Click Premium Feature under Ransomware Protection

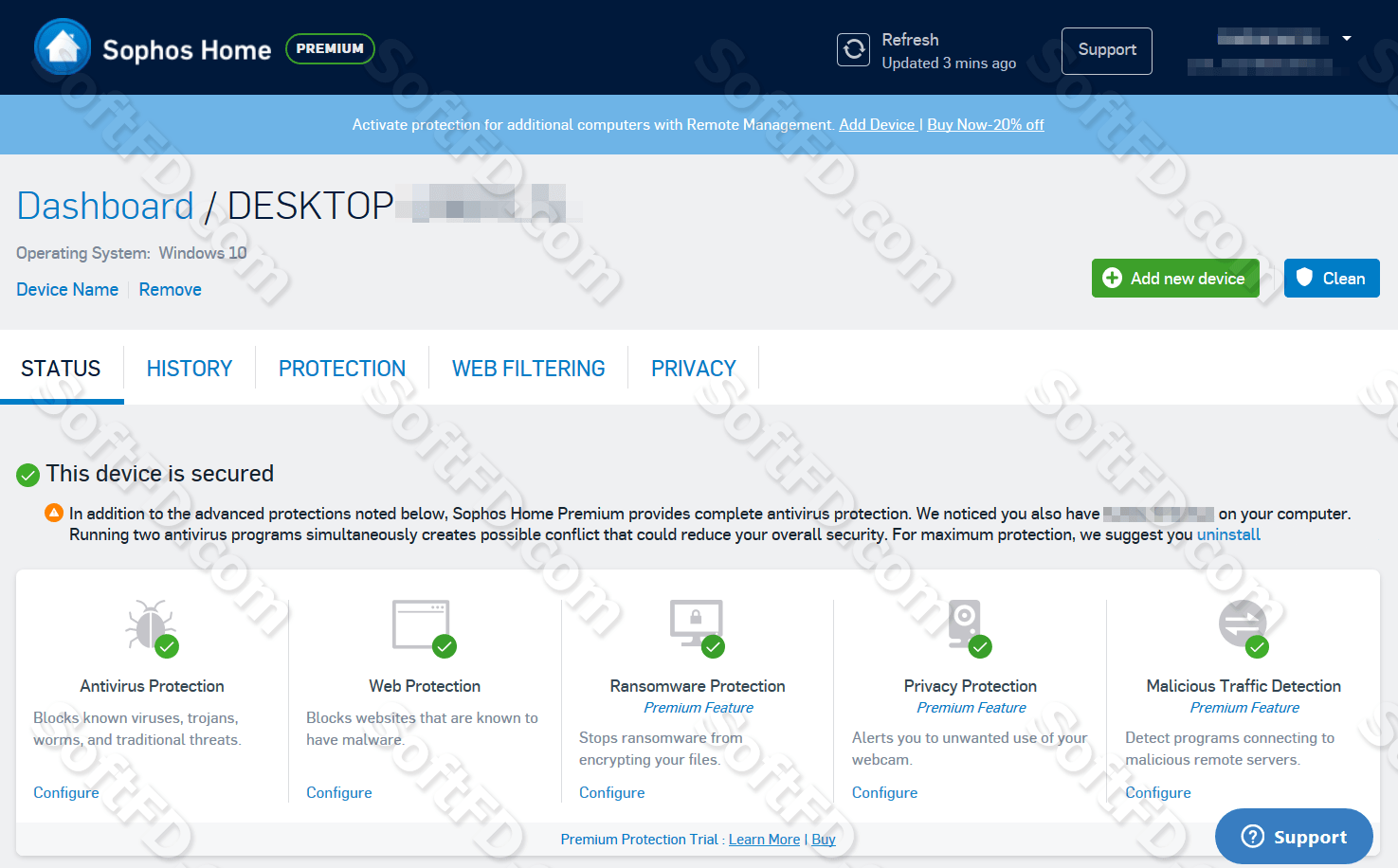699,708
